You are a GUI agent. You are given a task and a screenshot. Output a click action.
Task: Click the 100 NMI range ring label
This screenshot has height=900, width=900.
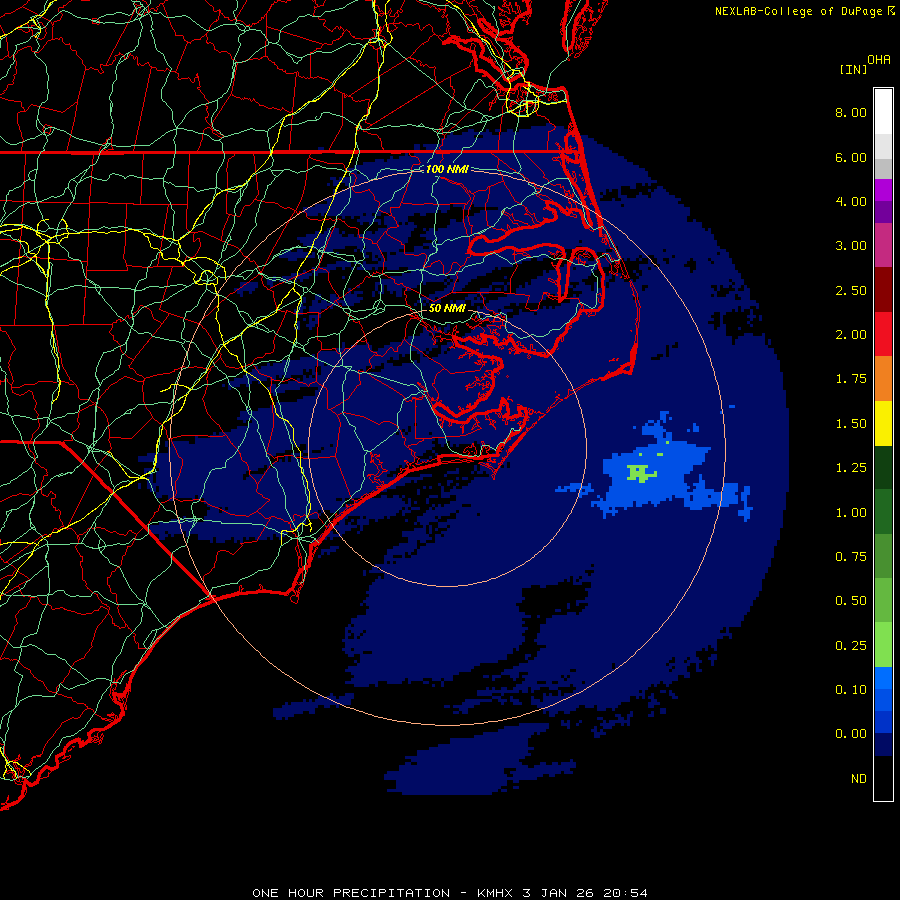[447, 169]
